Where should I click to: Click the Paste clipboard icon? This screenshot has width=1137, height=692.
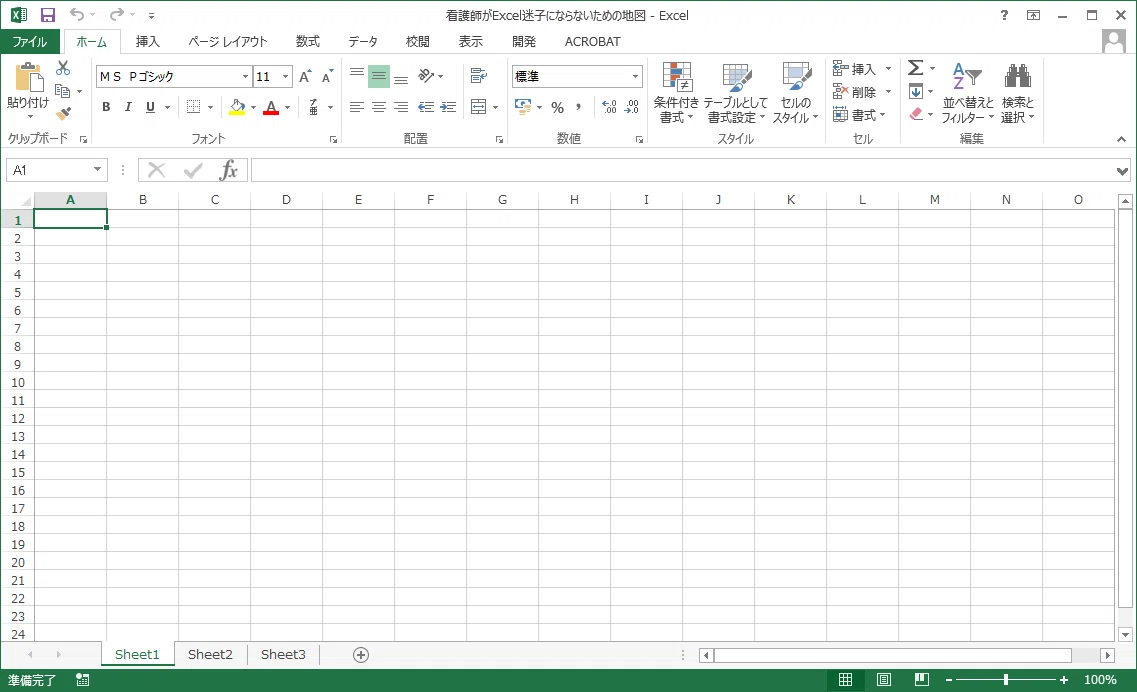click(x=29, y=78)
